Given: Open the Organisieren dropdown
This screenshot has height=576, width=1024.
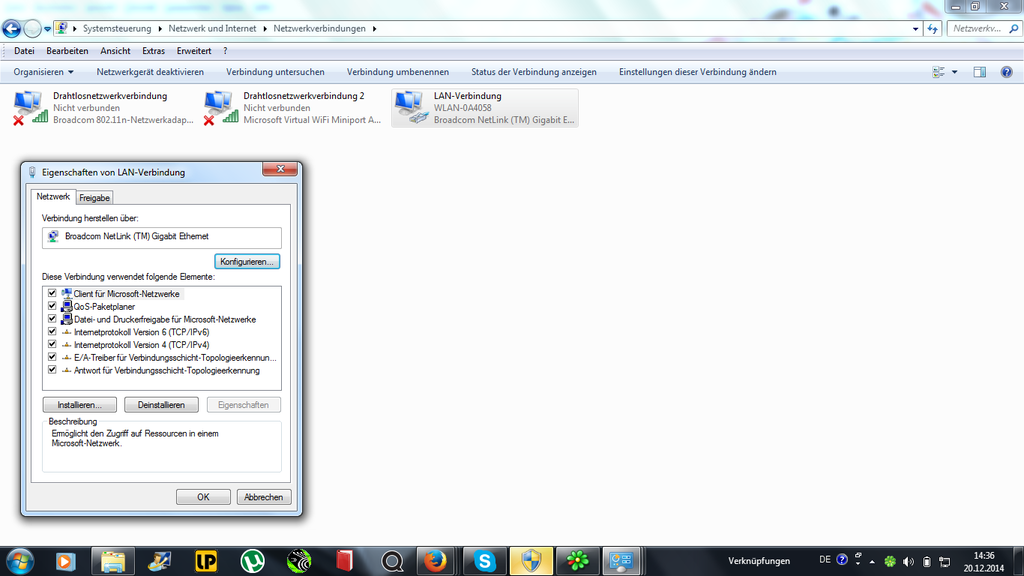Looking at the screenshot, I should 43,72.
